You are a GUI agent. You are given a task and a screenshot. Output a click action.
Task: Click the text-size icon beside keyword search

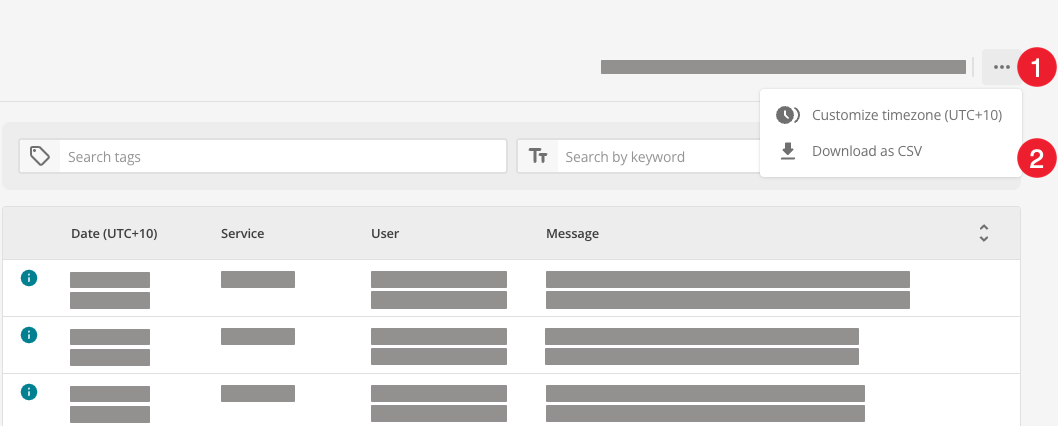coord(538,157)
